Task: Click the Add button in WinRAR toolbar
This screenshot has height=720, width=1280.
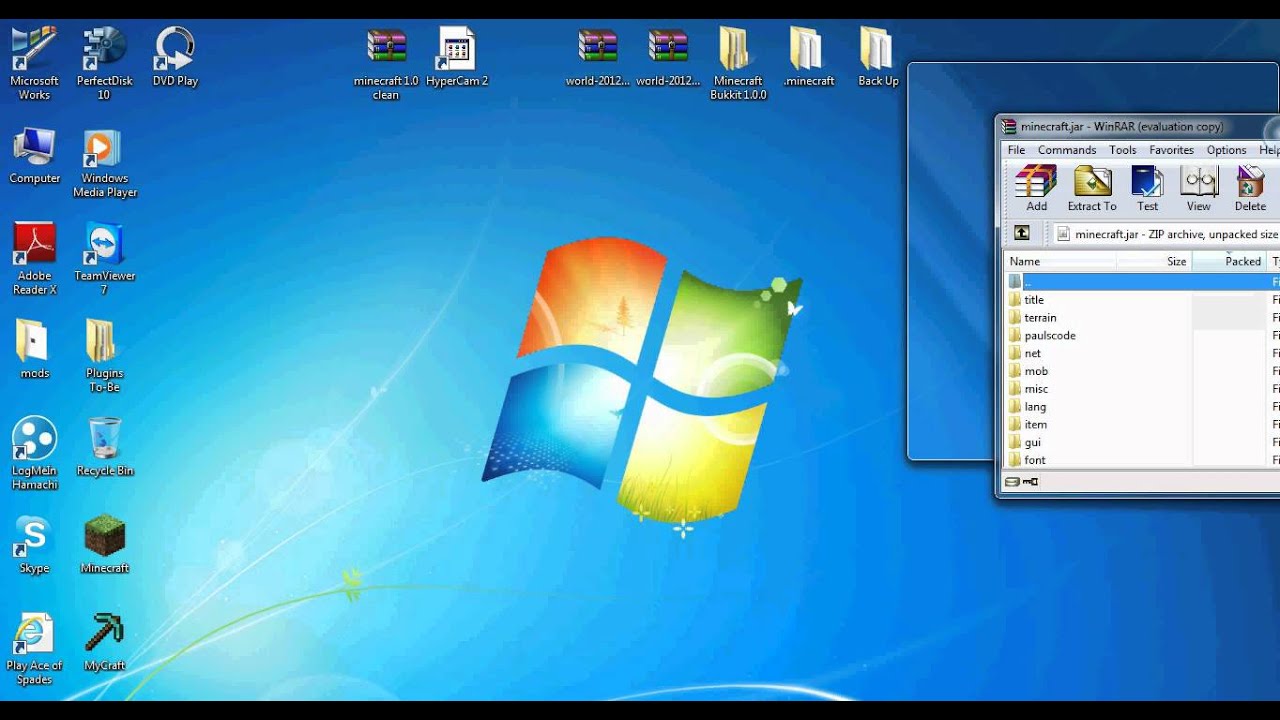Action: point(1036,189)
